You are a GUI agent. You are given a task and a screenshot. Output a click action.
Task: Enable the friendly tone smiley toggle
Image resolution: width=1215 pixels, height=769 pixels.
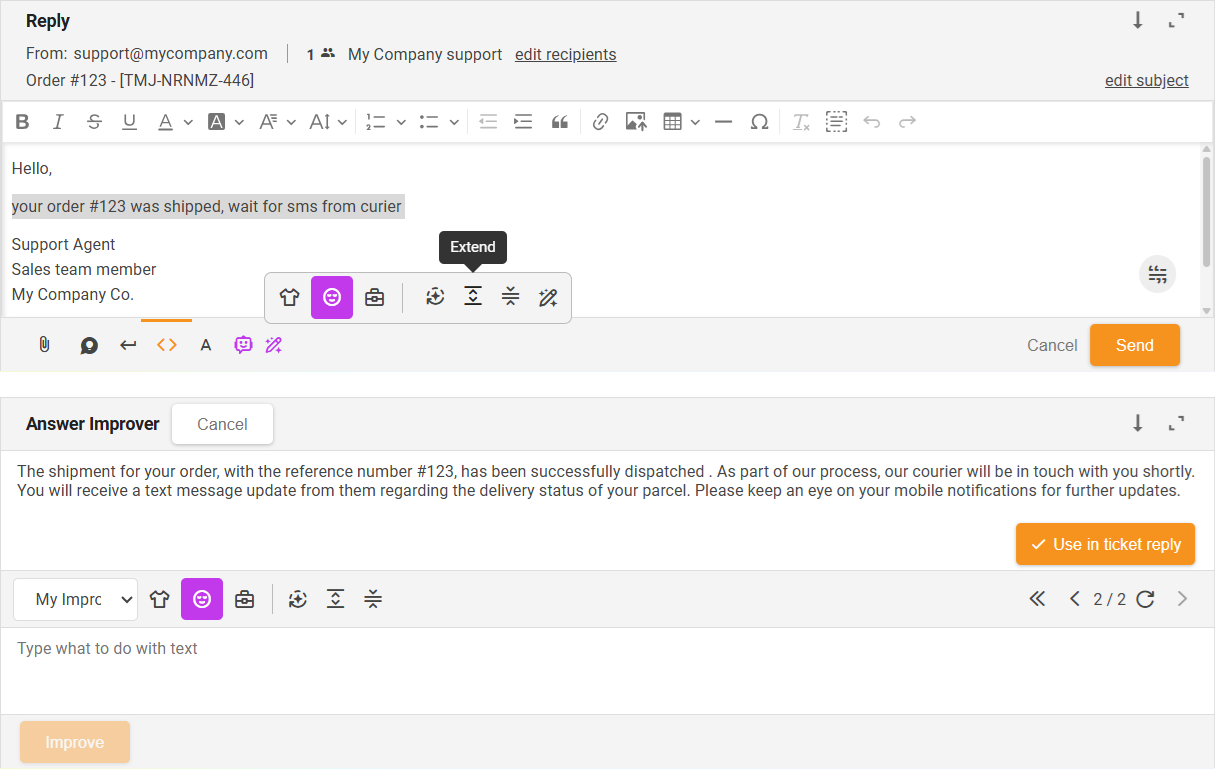[x=331, y=297]
